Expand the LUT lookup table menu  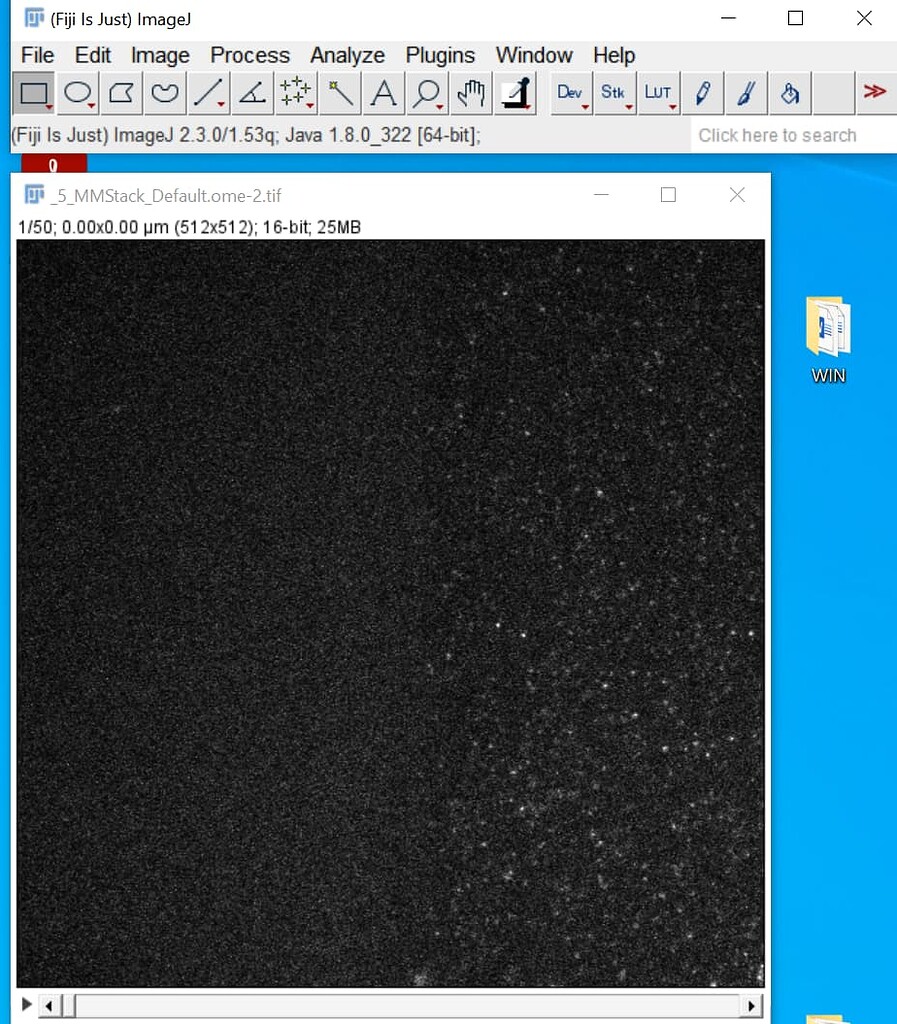tap(659, 93)
